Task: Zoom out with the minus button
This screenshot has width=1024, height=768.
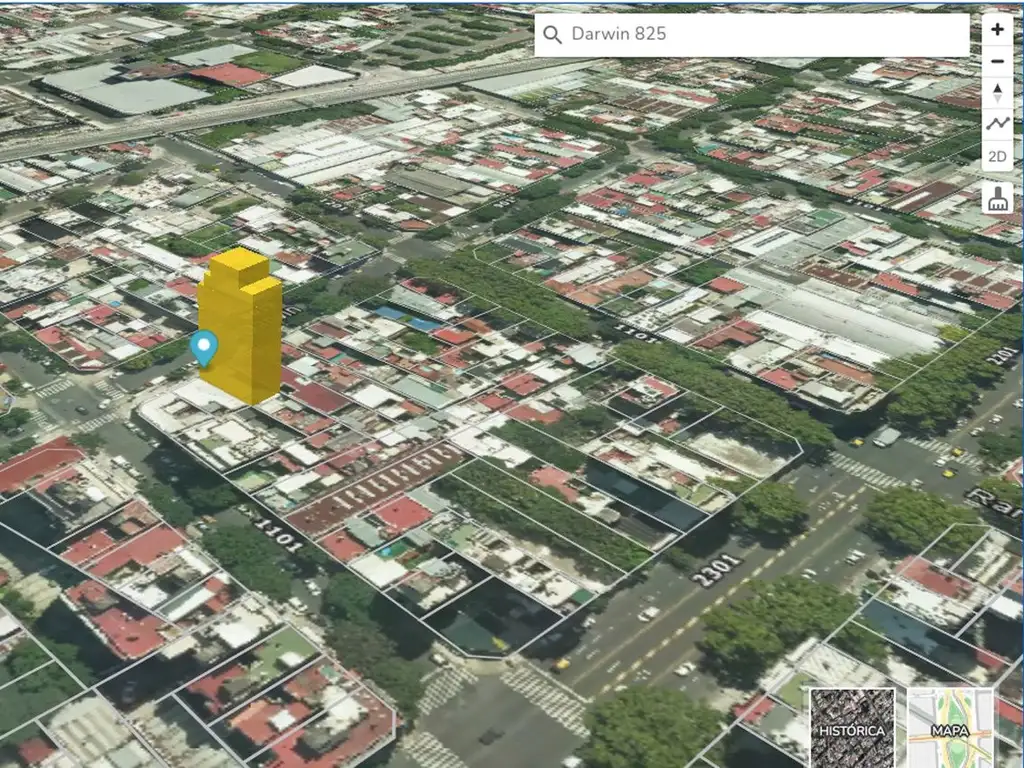Action: pyautogui.click(x=997, y=61)
